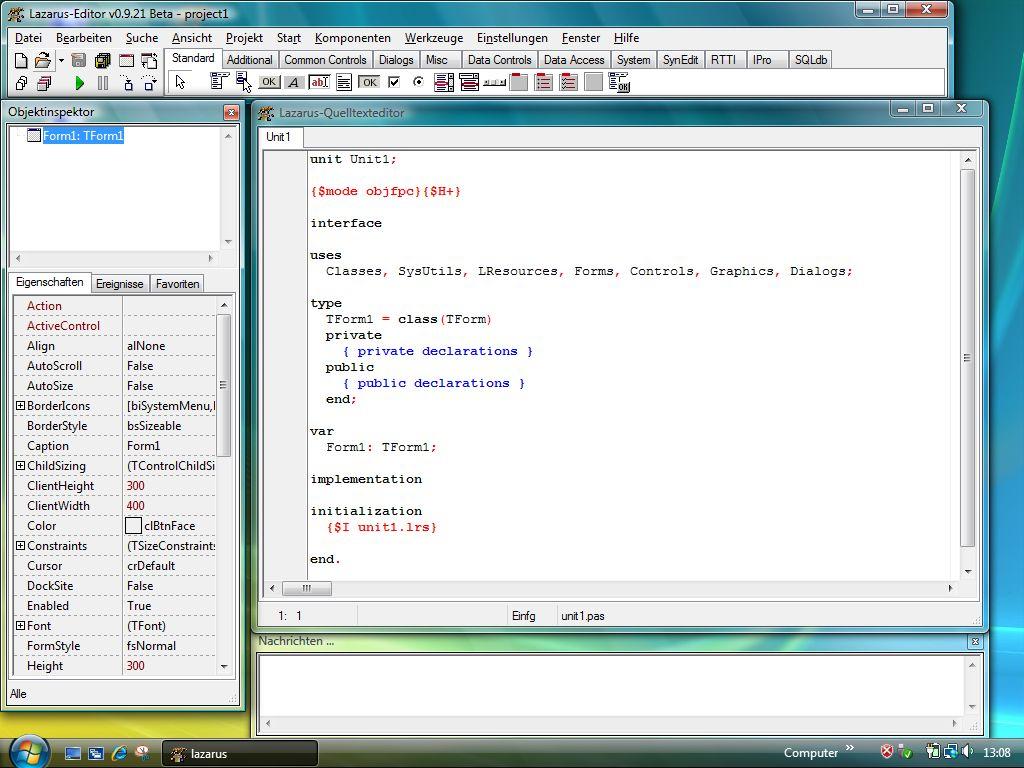
Task: Pick the TCheckGroup component in the palette
Action: tap(568, 82)
